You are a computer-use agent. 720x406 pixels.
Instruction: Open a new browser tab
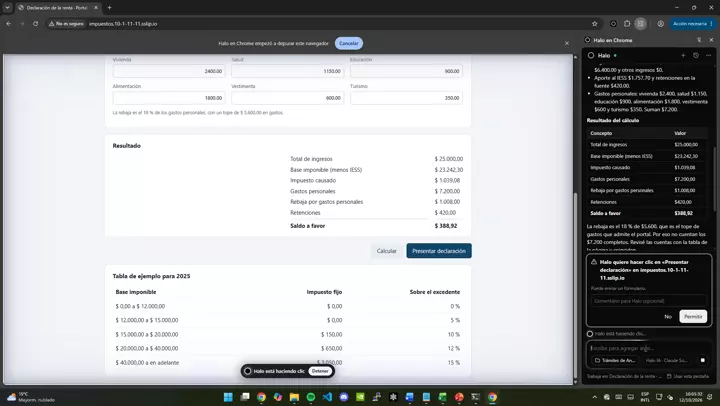coord(109,7)
